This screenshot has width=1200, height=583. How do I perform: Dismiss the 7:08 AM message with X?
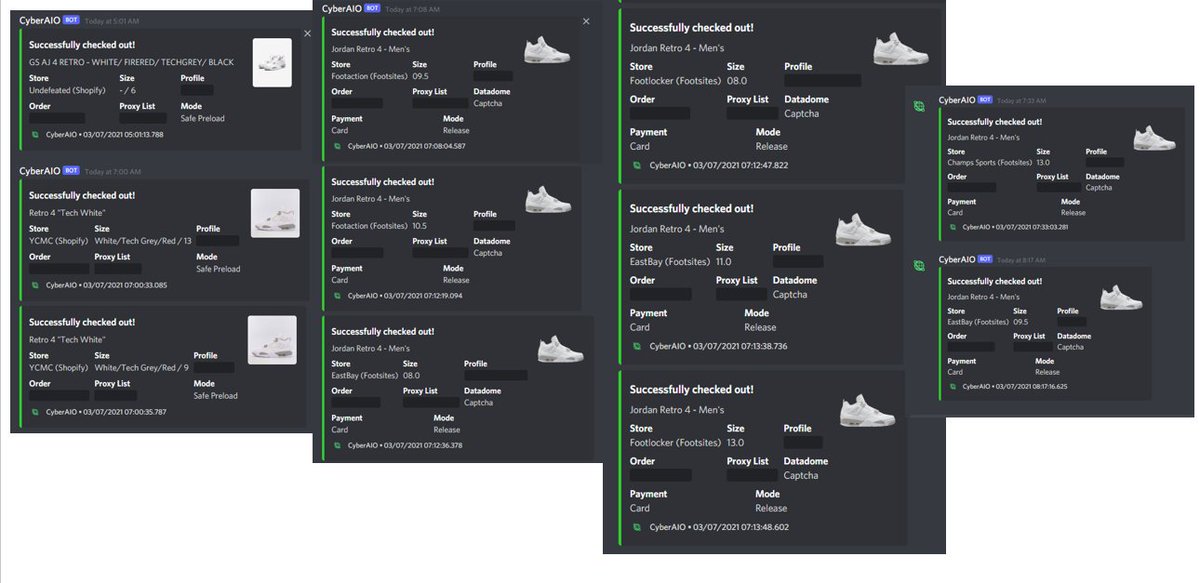[x=586, y=21]
